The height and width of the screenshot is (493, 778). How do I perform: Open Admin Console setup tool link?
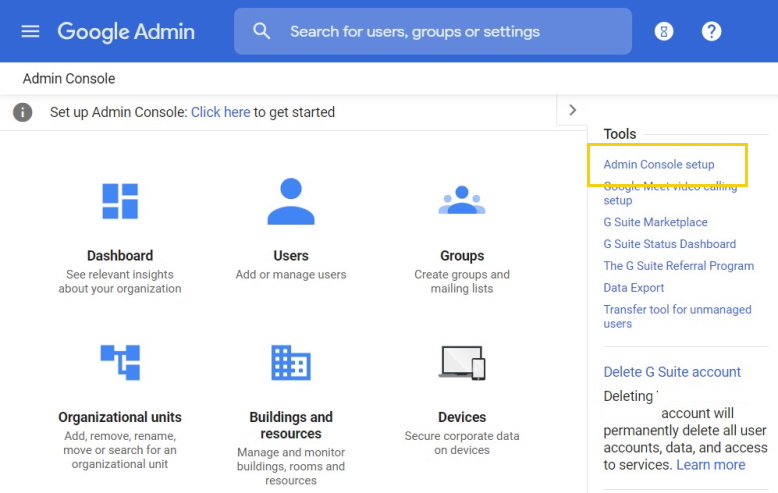[x=659, y=164]
